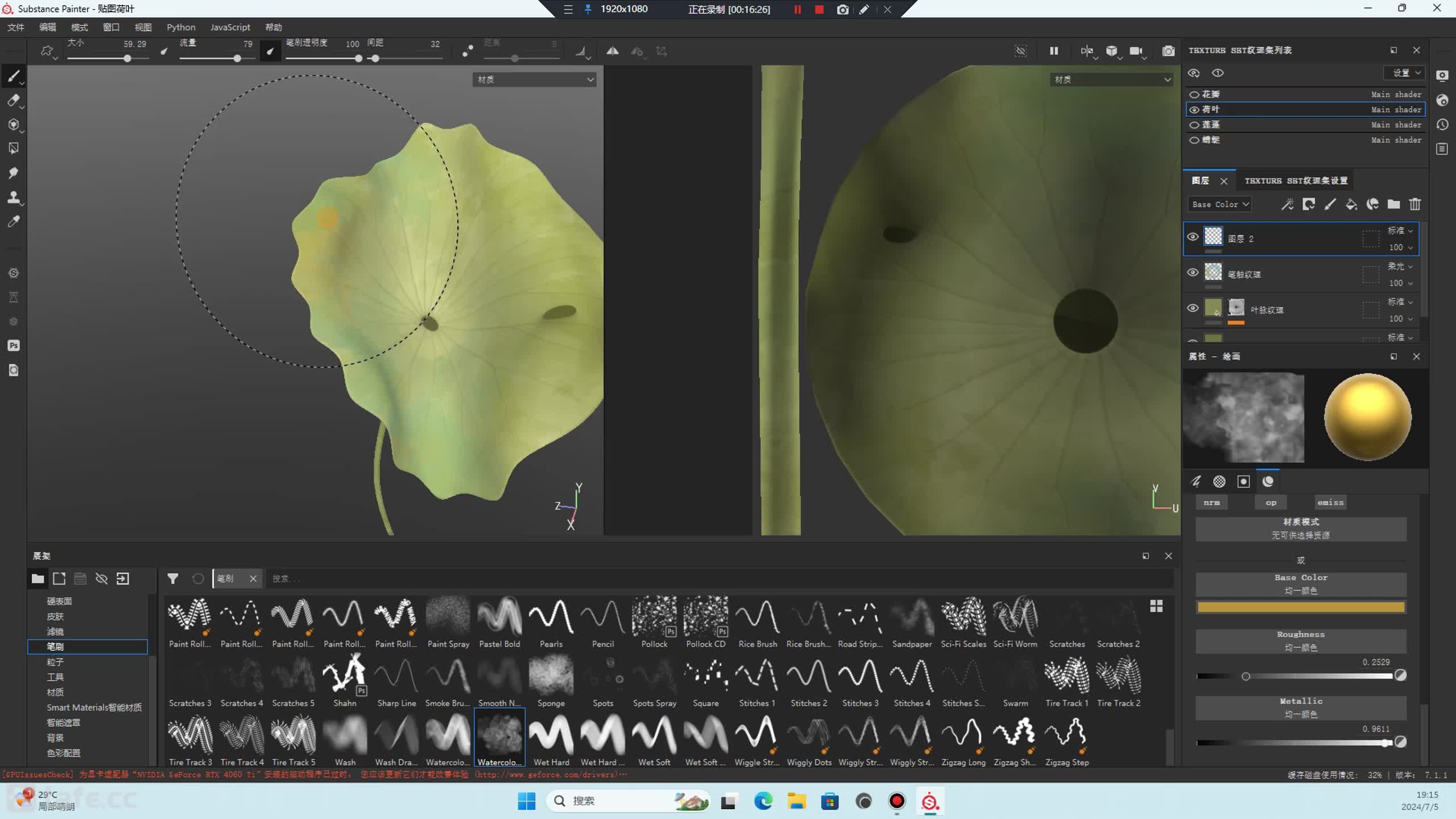Open shelf folder icon
This screenshot has width=1456, height=819.
click(x=38, y=578)
